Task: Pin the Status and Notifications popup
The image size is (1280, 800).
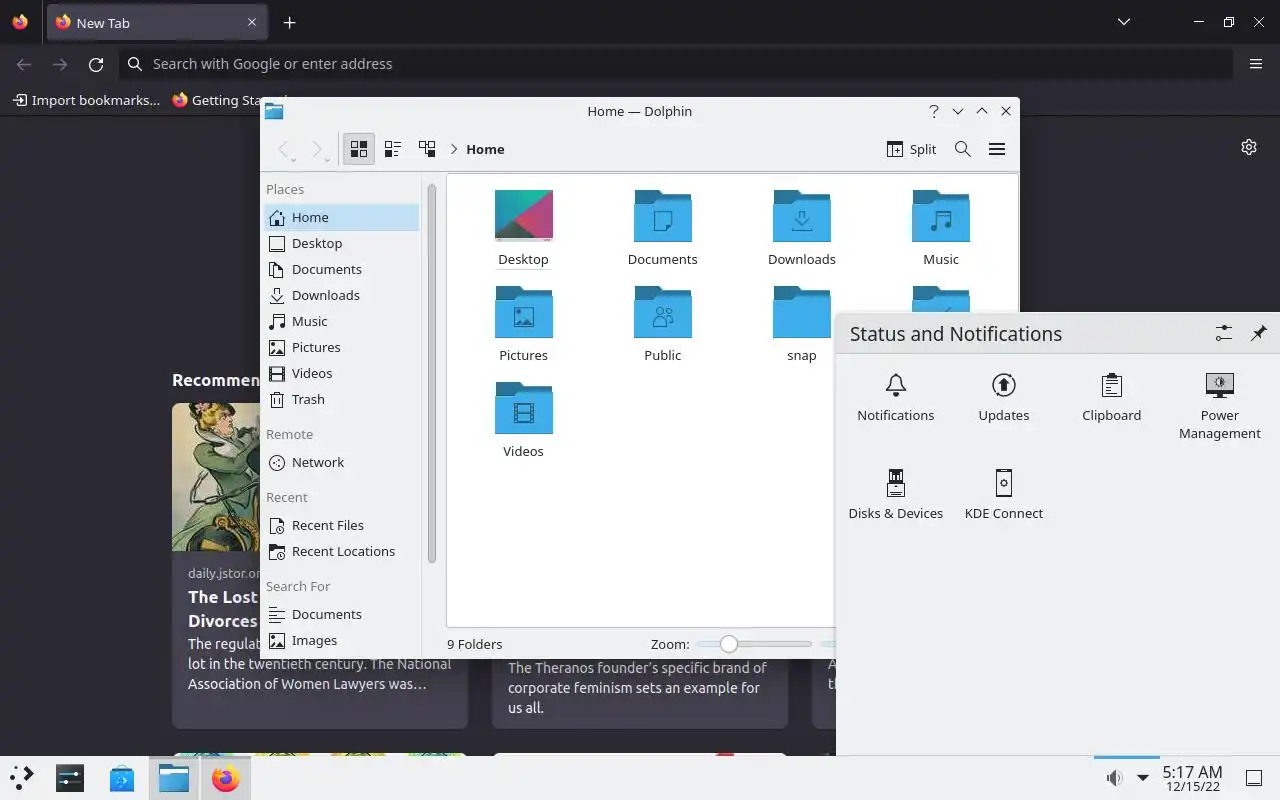Action: pyautogui.click(x=1259, y=334)
